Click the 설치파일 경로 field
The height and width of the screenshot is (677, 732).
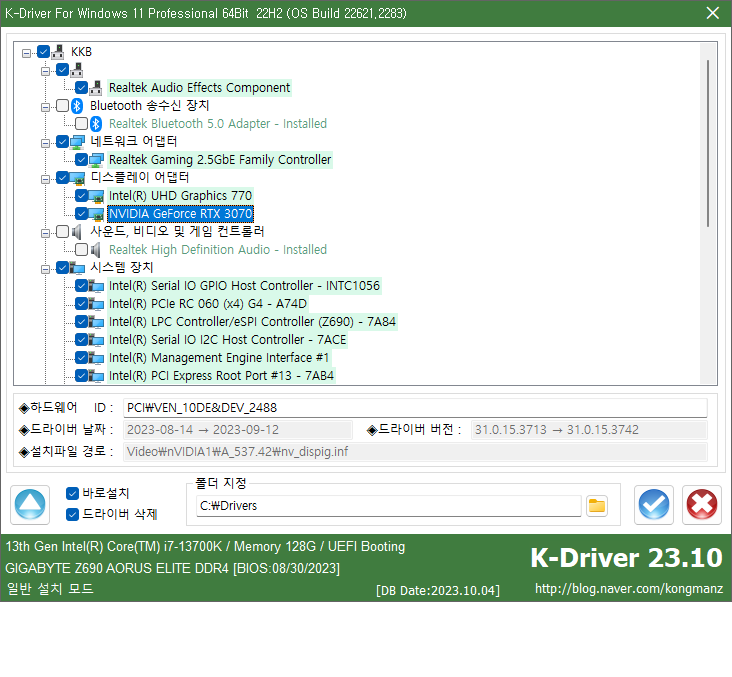click(x=415, y=452)
